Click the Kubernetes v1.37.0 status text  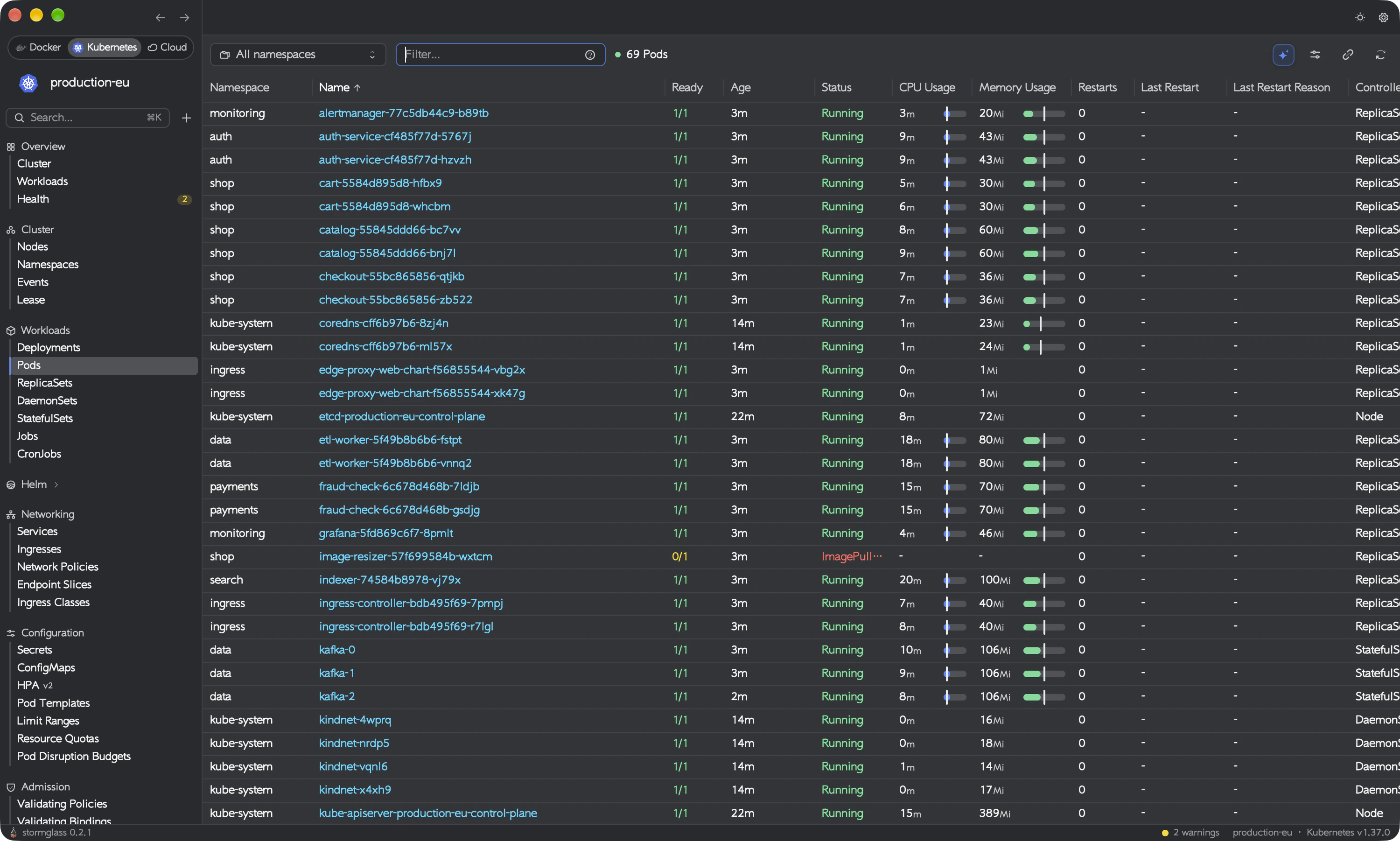coord(1348,833)
